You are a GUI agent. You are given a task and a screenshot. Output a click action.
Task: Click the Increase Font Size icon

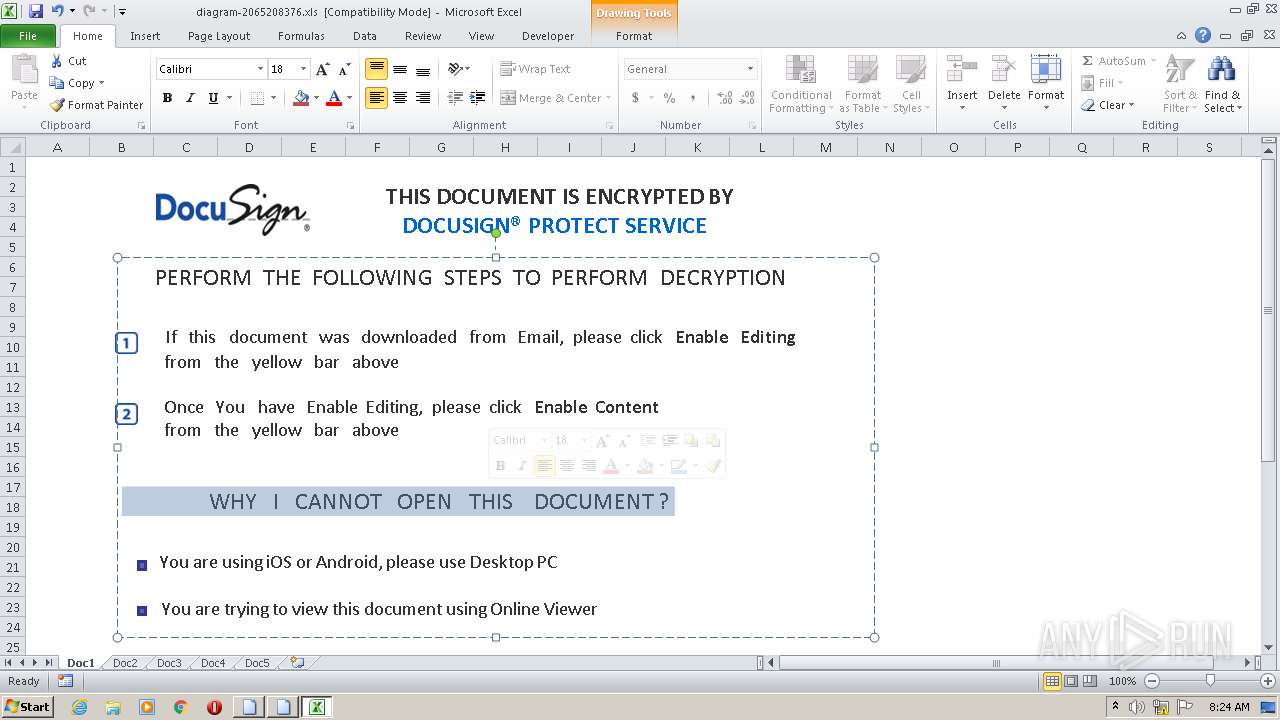click(x=322, y=69)
